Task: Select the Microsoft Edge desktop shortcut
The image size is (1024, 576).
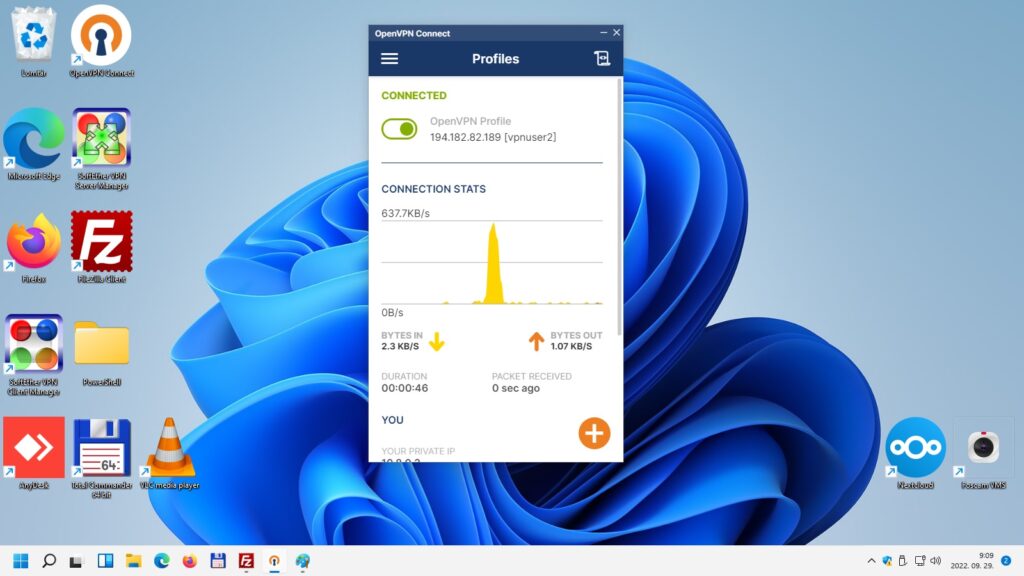Action: click(33, 144)
